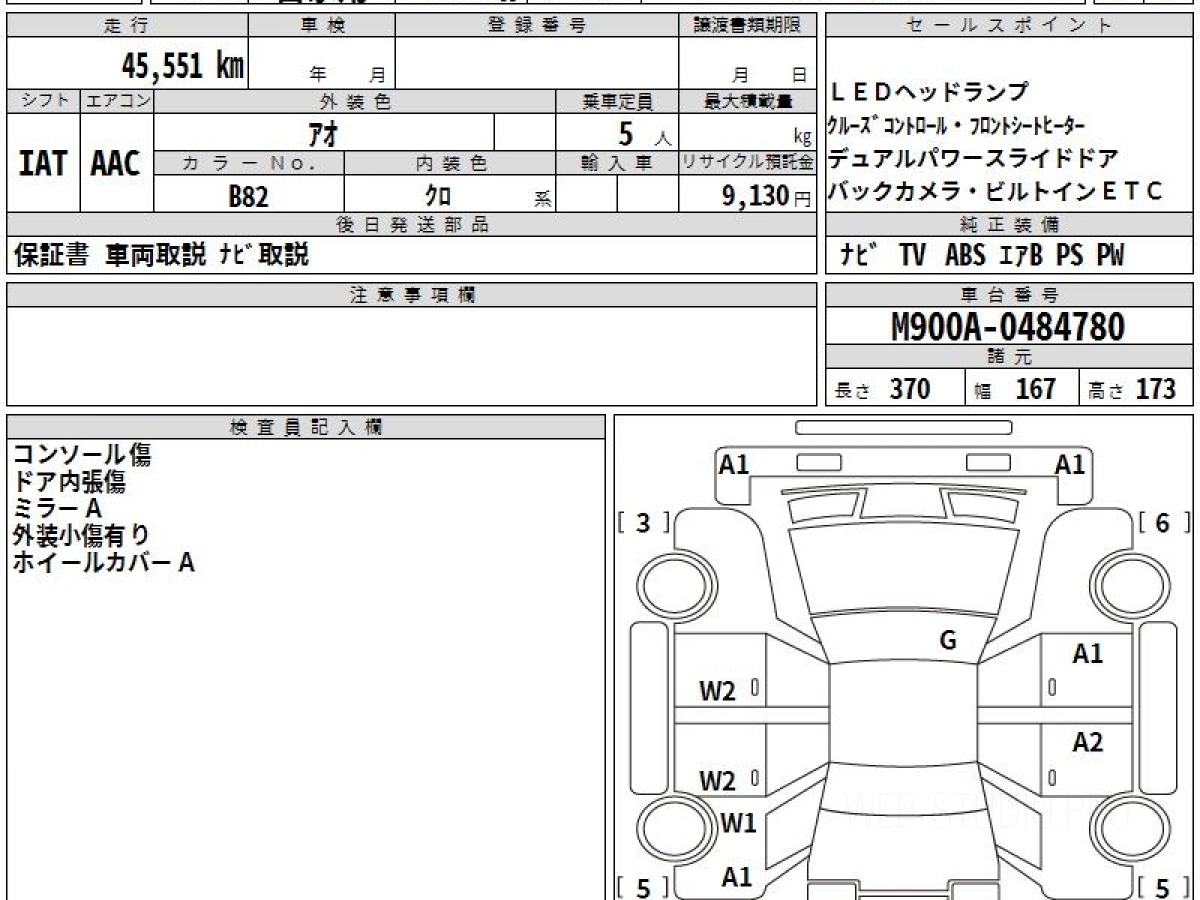Click the 乗車定員 header
Screen dimensions: 1200x900
(617, 101)
